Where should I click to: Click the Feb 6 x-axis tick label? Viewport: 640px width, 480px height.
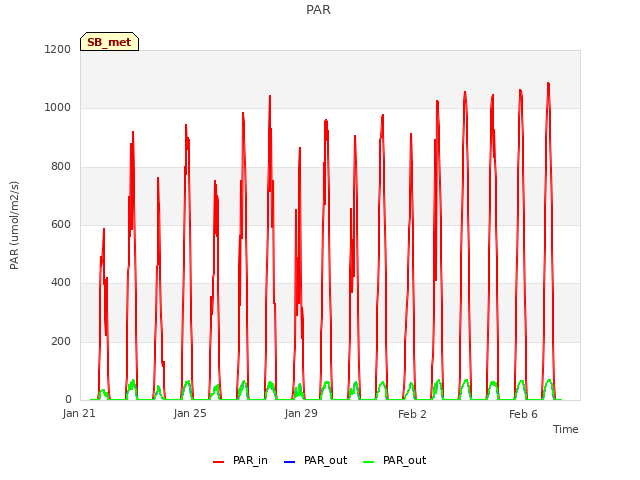(523, 414)
